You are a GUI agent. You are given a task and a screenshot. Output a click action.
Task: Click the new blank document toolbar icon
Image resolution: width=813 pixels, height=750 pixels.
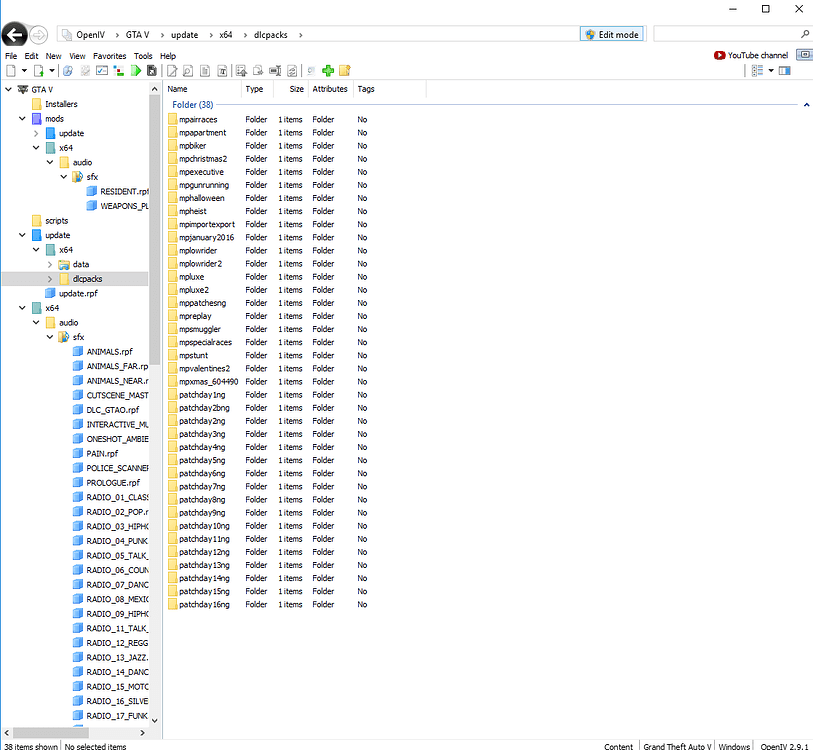coord(11,71)
